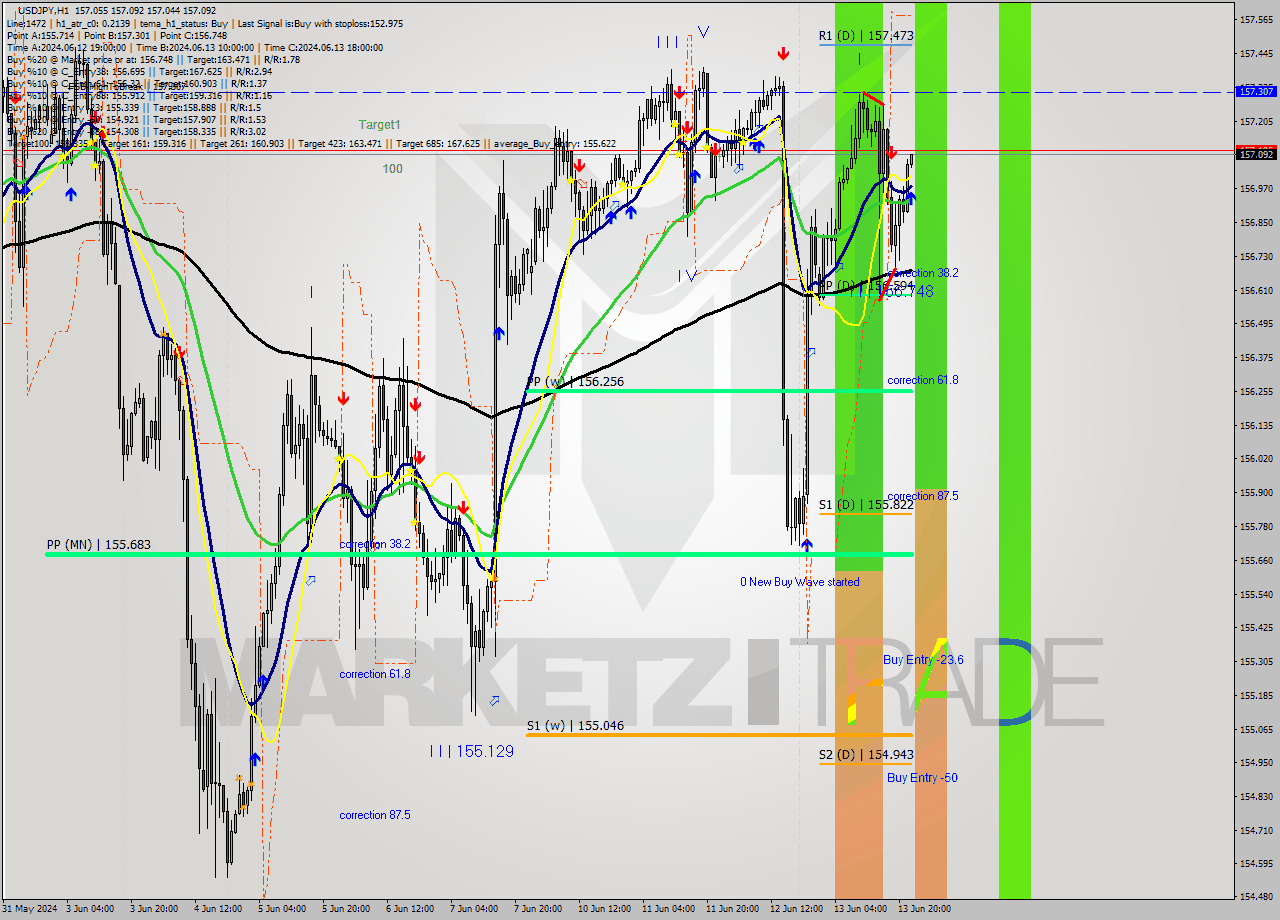Click the 156.255 price axis value
Image resolution: width=1280 pixels, height=920 pixels.
tap(1256, 391)
